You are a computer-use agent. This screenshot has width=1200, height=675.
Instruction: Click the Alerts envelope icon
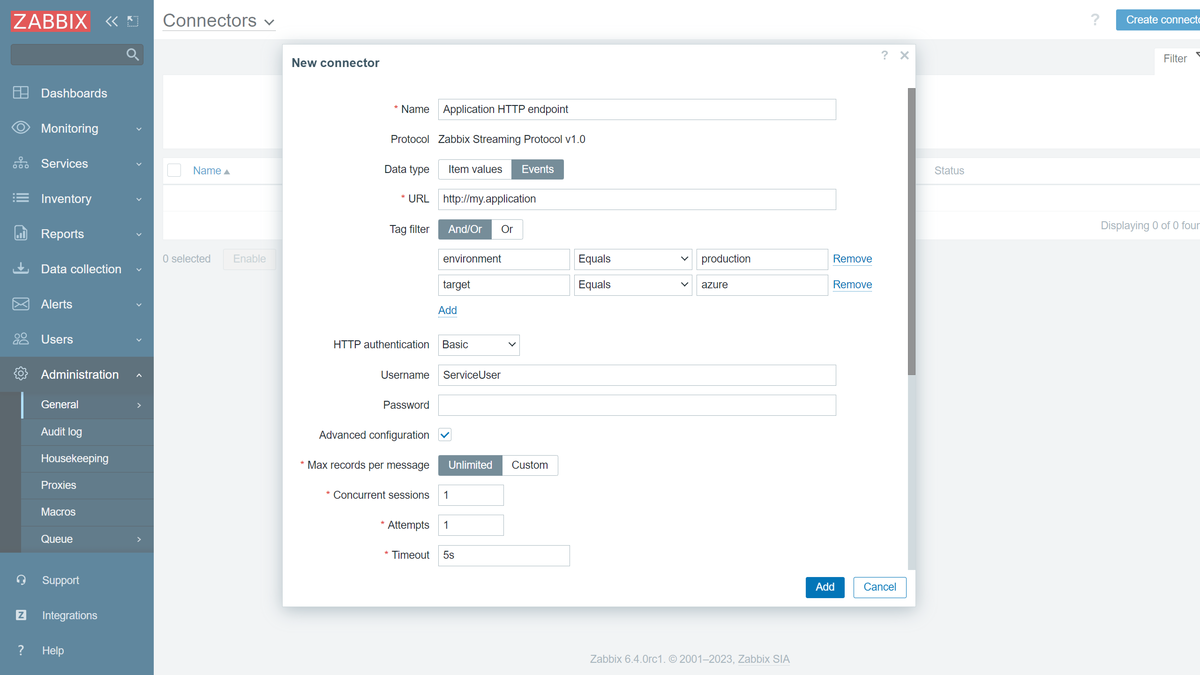[21, 304]
